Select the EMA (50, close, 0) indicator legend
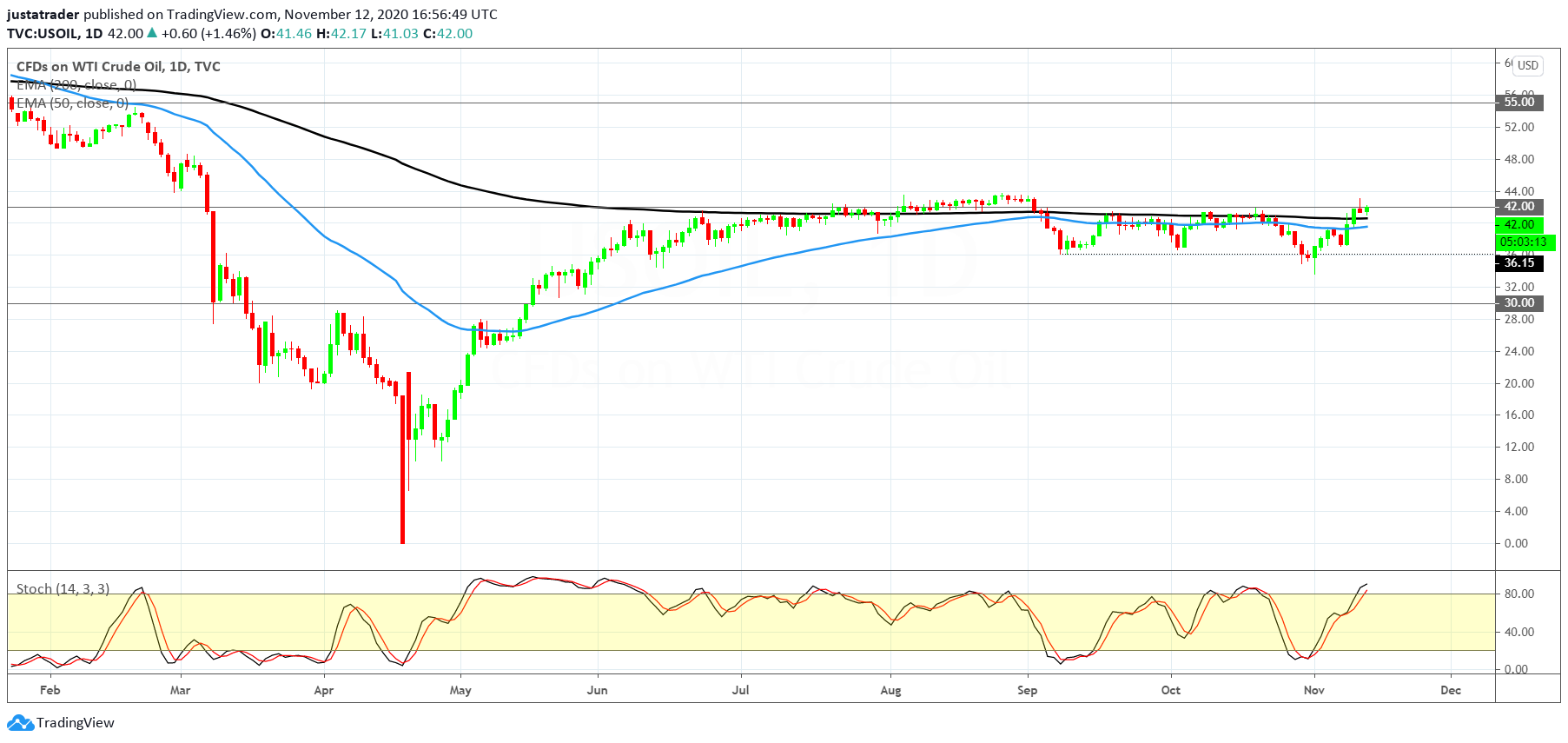This screenshot has height=743, width=1568. coord(73,103)
